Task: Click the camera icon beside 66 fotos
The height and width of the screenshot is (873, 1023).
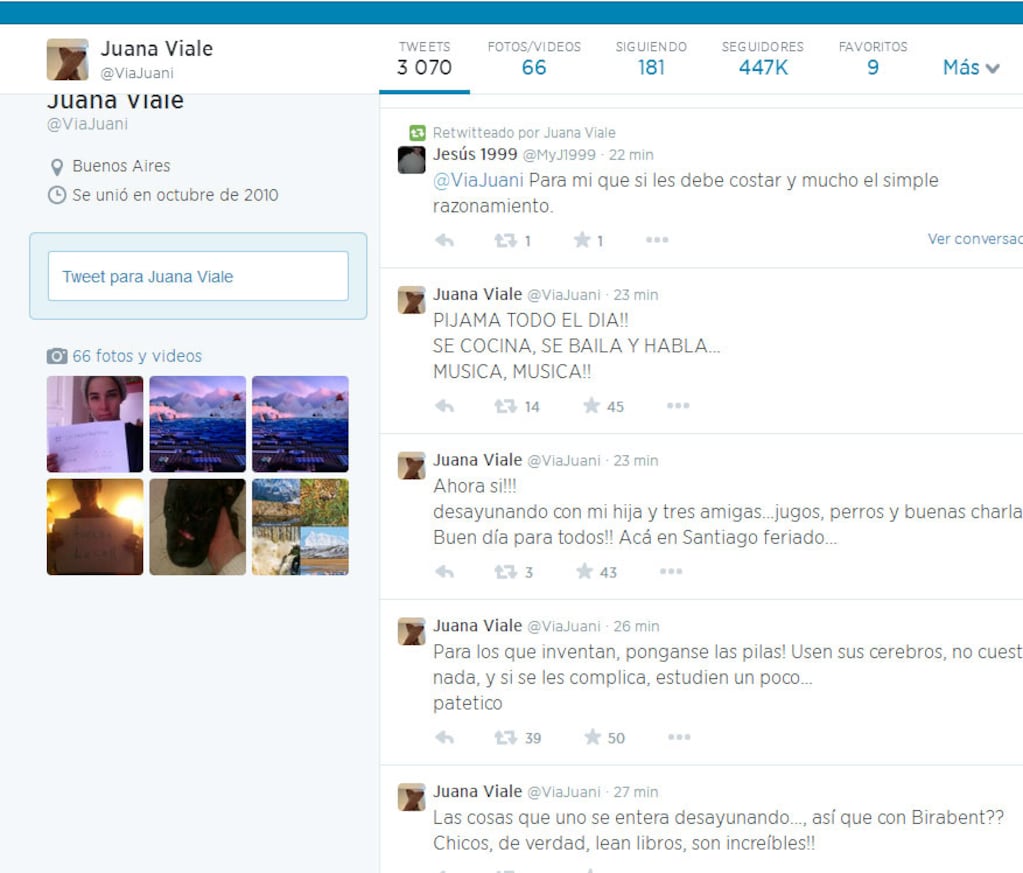Action: 57,356
